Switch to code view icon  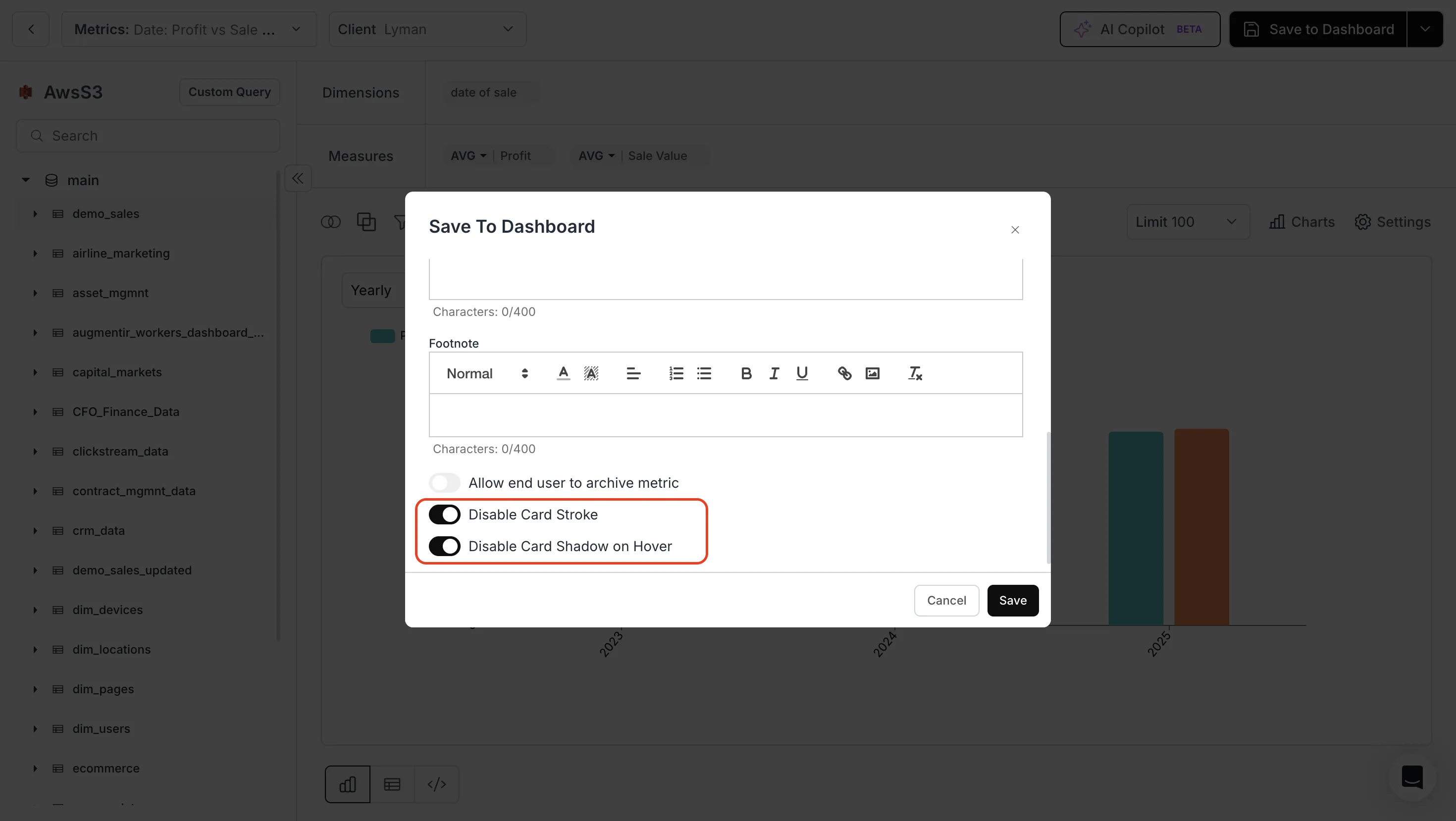[437, 784]
